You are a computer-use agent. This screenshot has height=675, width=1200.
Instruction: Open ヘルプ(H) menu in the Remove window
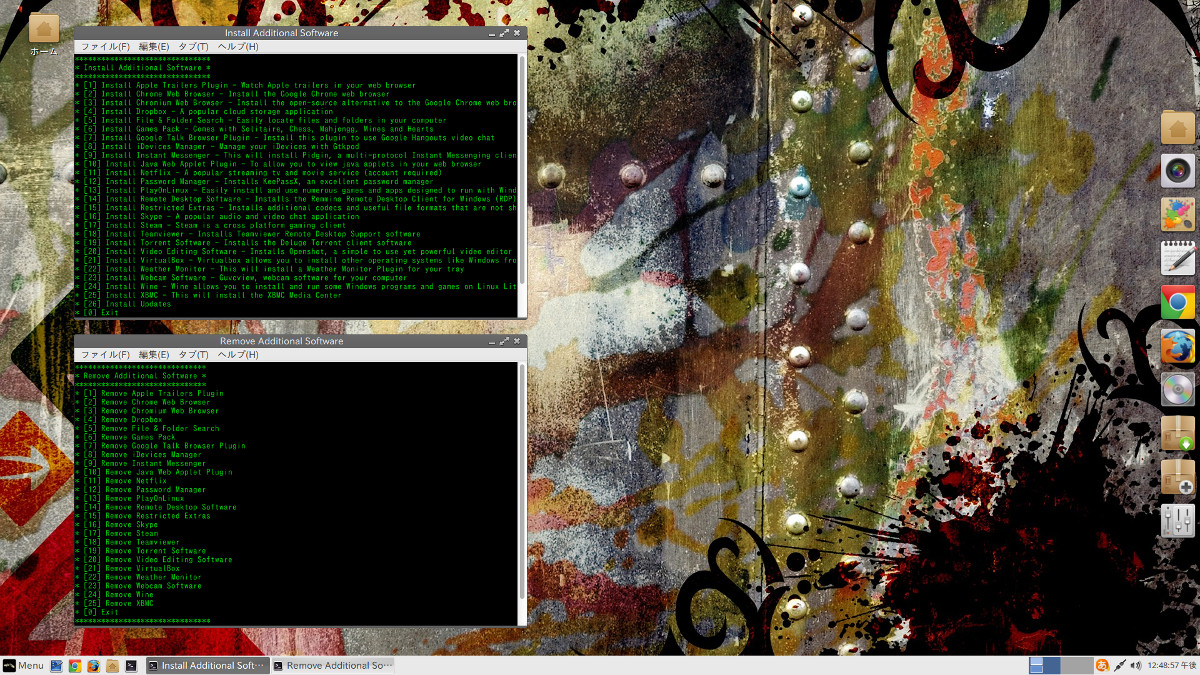[238, 355]
